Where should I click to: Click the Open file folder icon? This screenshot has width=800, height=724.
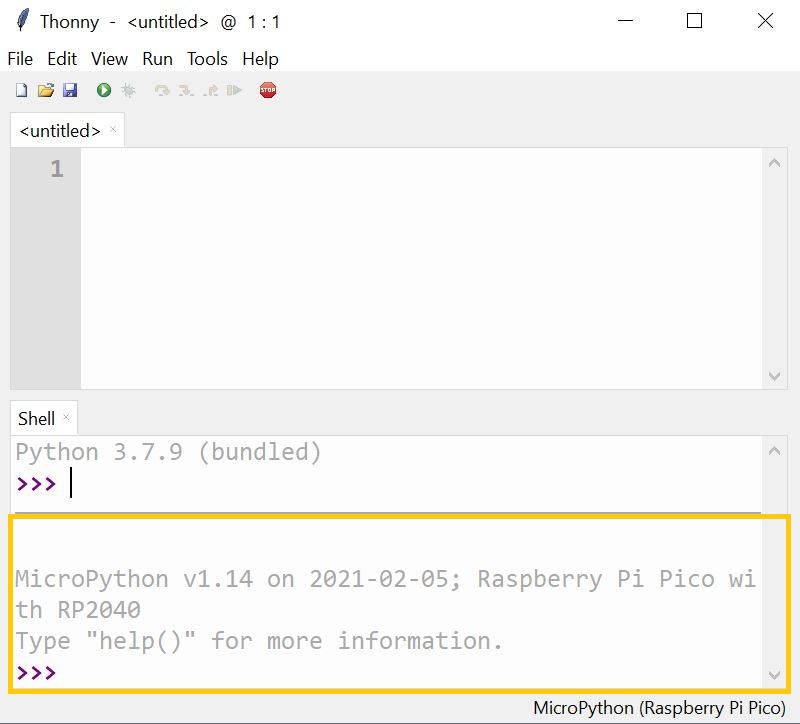45,91
